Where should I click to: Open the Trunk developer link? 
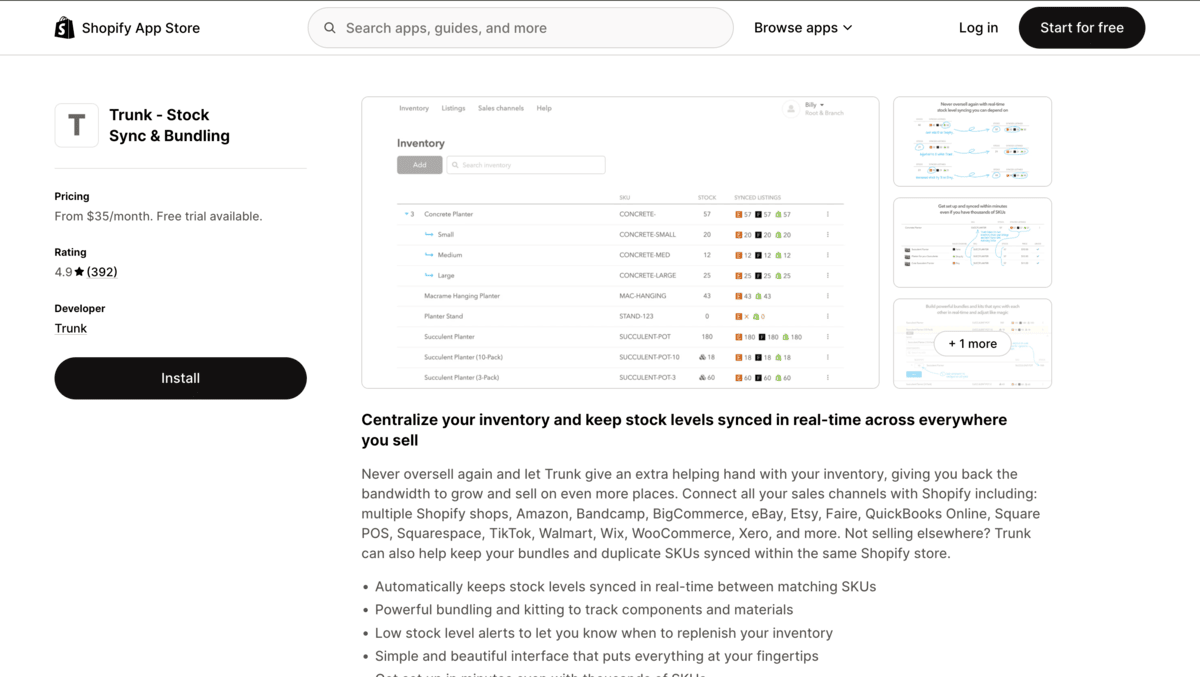(x=71, y=328)
